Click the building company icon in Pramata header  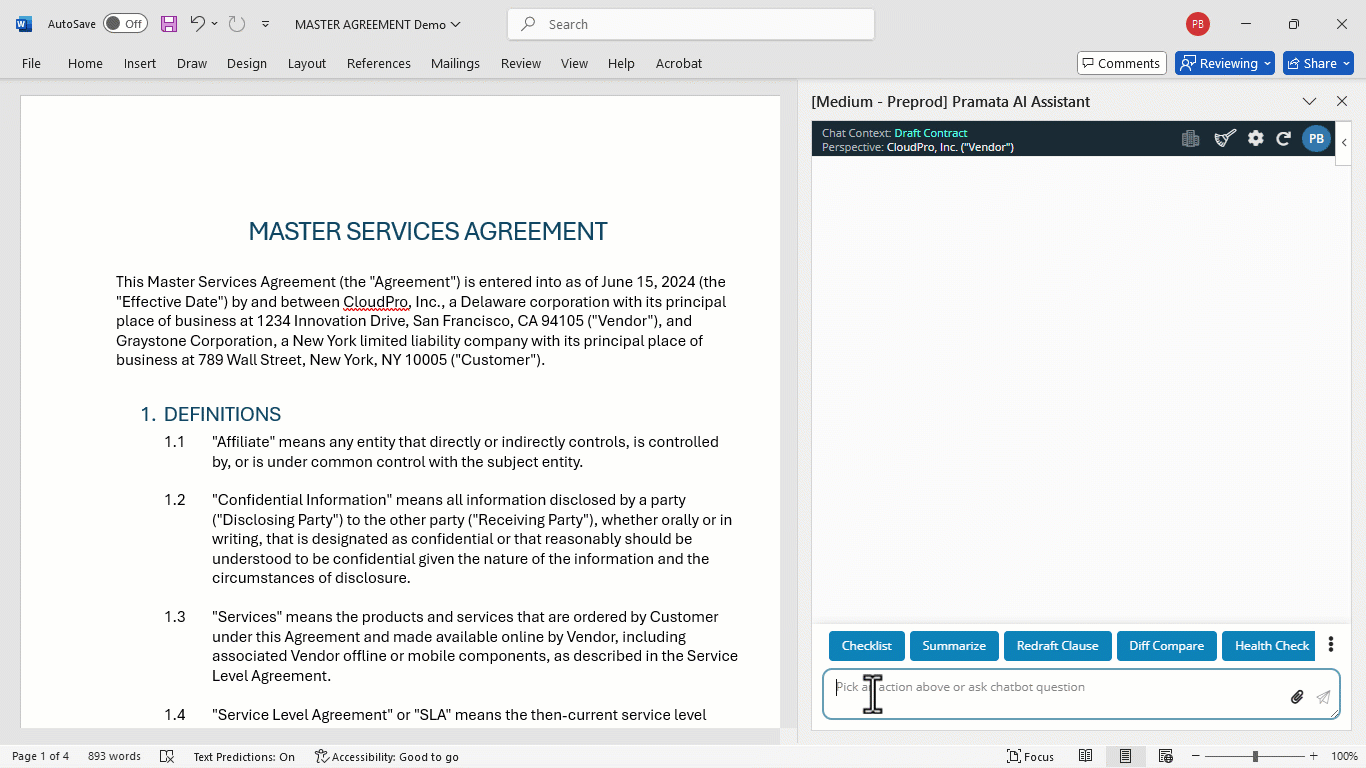(1190, 139)
